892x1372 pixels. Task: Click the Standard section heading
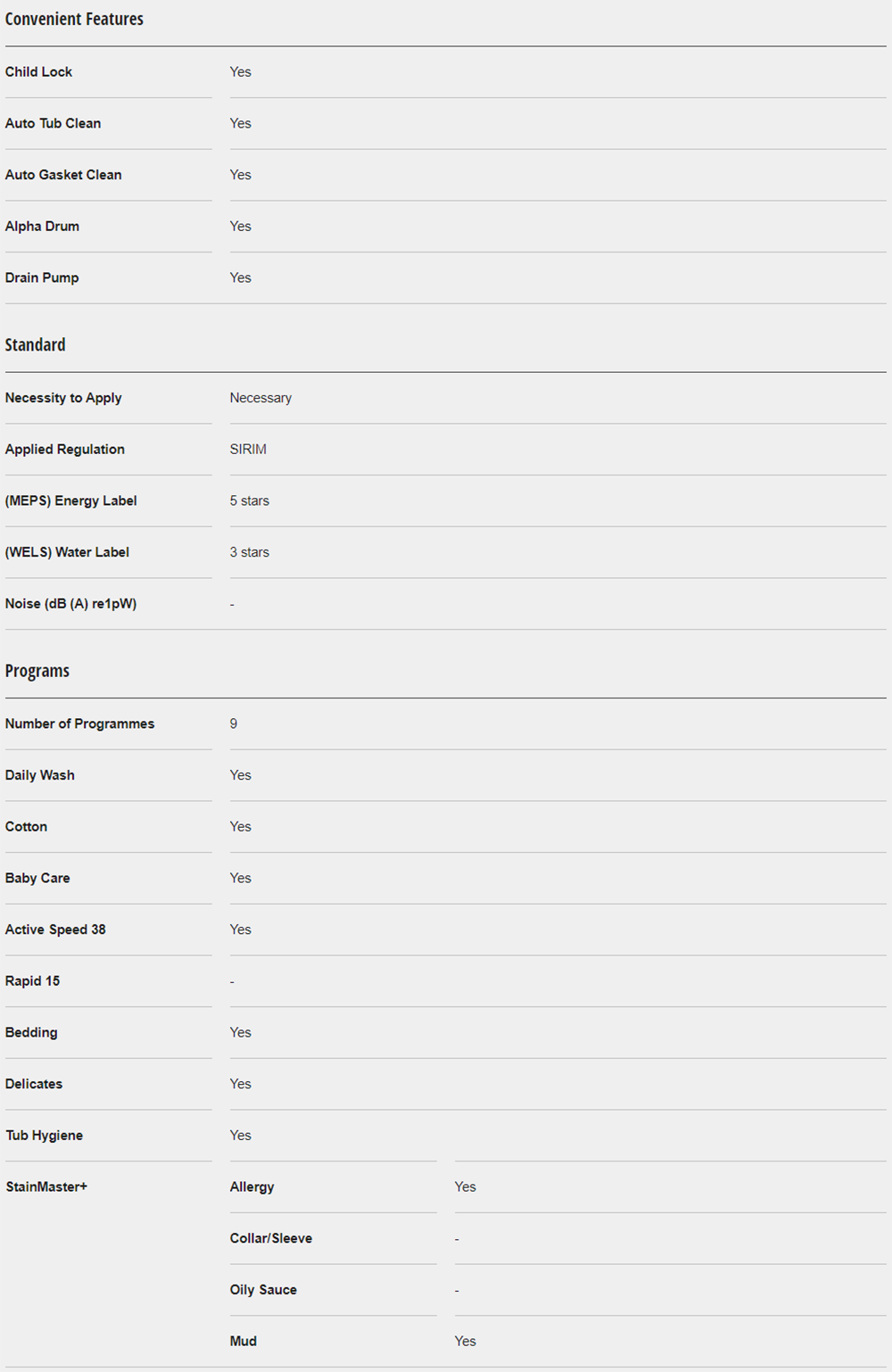(35, 345)
